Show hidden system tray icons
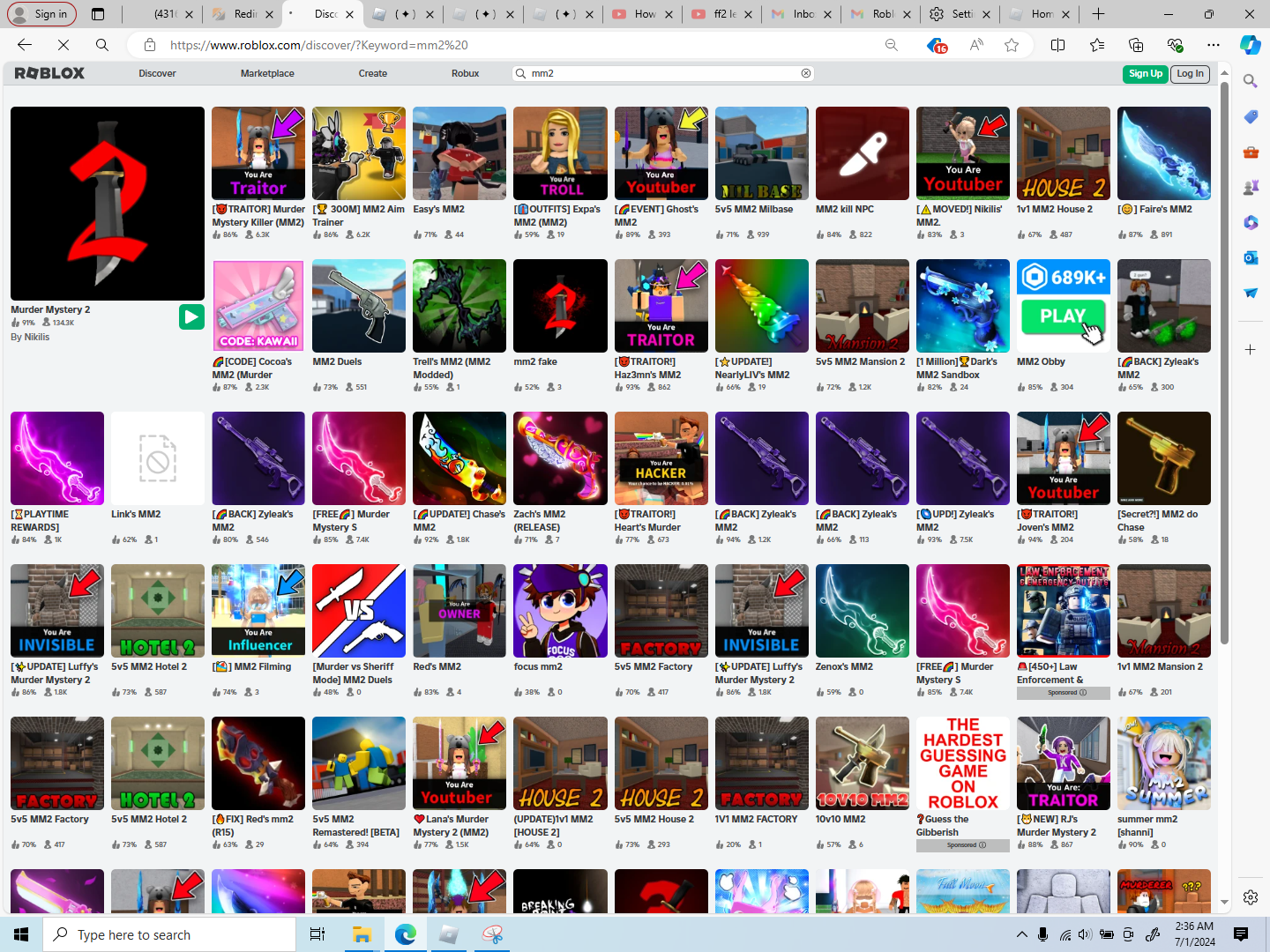This screenshot has width=1270, height=952. point(1022,934)
